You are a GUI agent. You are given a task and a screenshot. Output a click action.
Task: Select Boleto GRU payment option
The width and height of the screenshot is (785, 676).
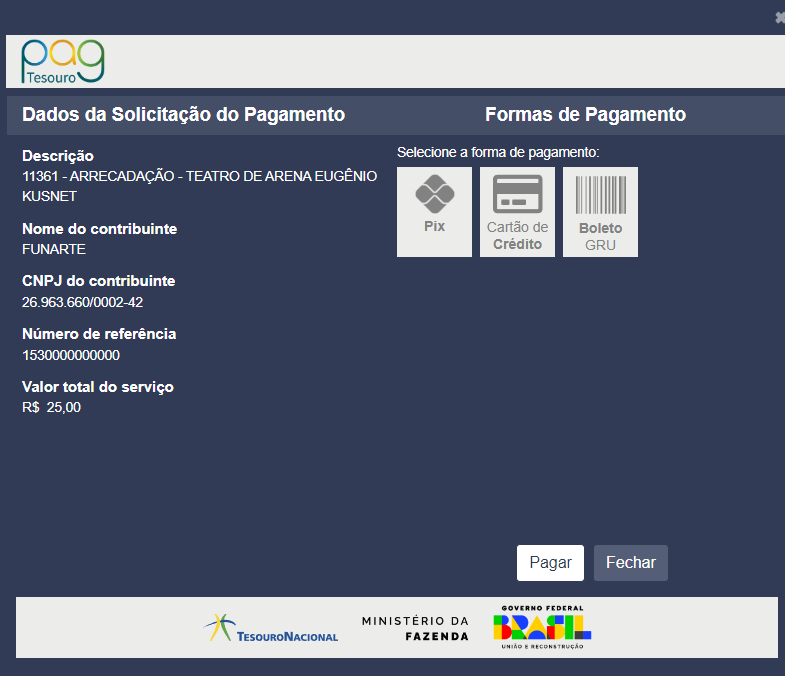tap(600, 212)
